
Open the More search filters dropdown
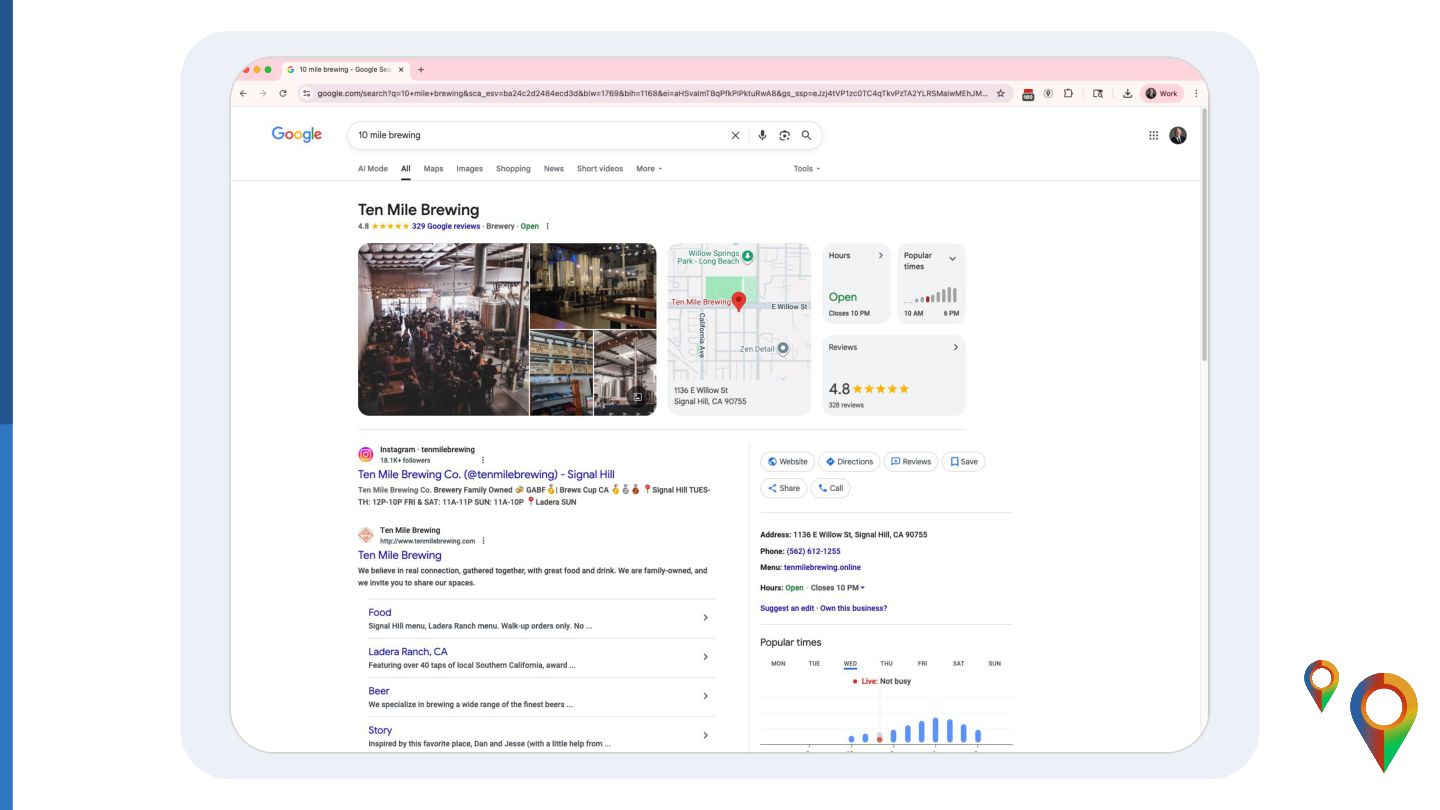point(649,169)
